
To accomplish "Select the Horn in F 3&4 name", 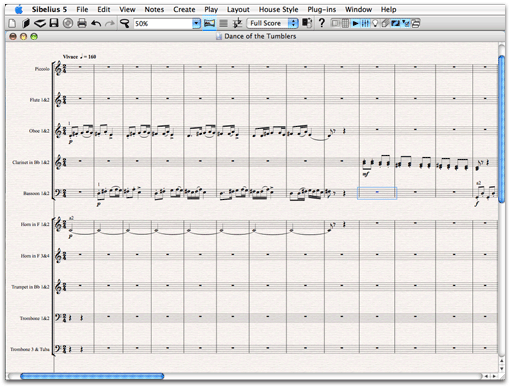I will pos(35,256).
